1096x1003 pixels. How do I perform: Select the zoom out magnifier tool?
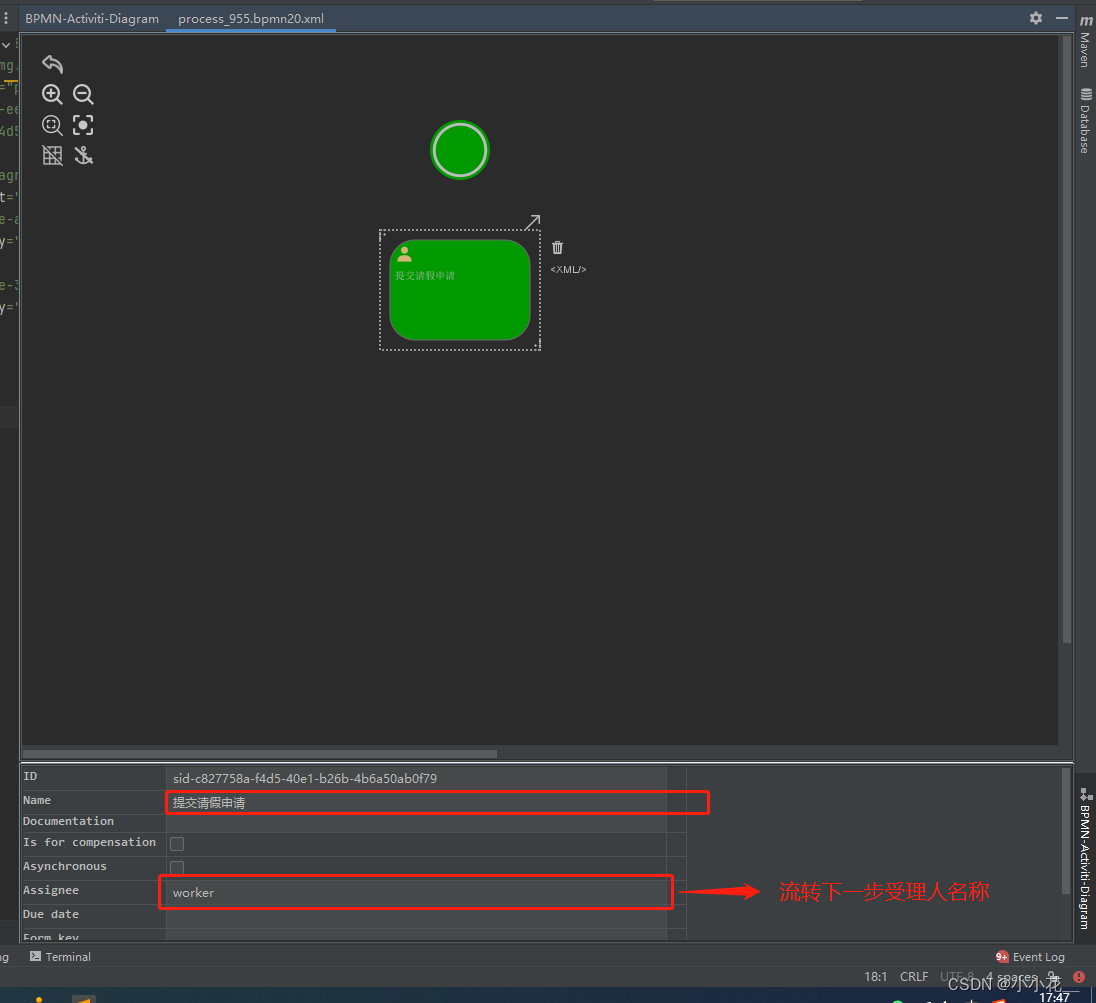(x=83, y=94)
